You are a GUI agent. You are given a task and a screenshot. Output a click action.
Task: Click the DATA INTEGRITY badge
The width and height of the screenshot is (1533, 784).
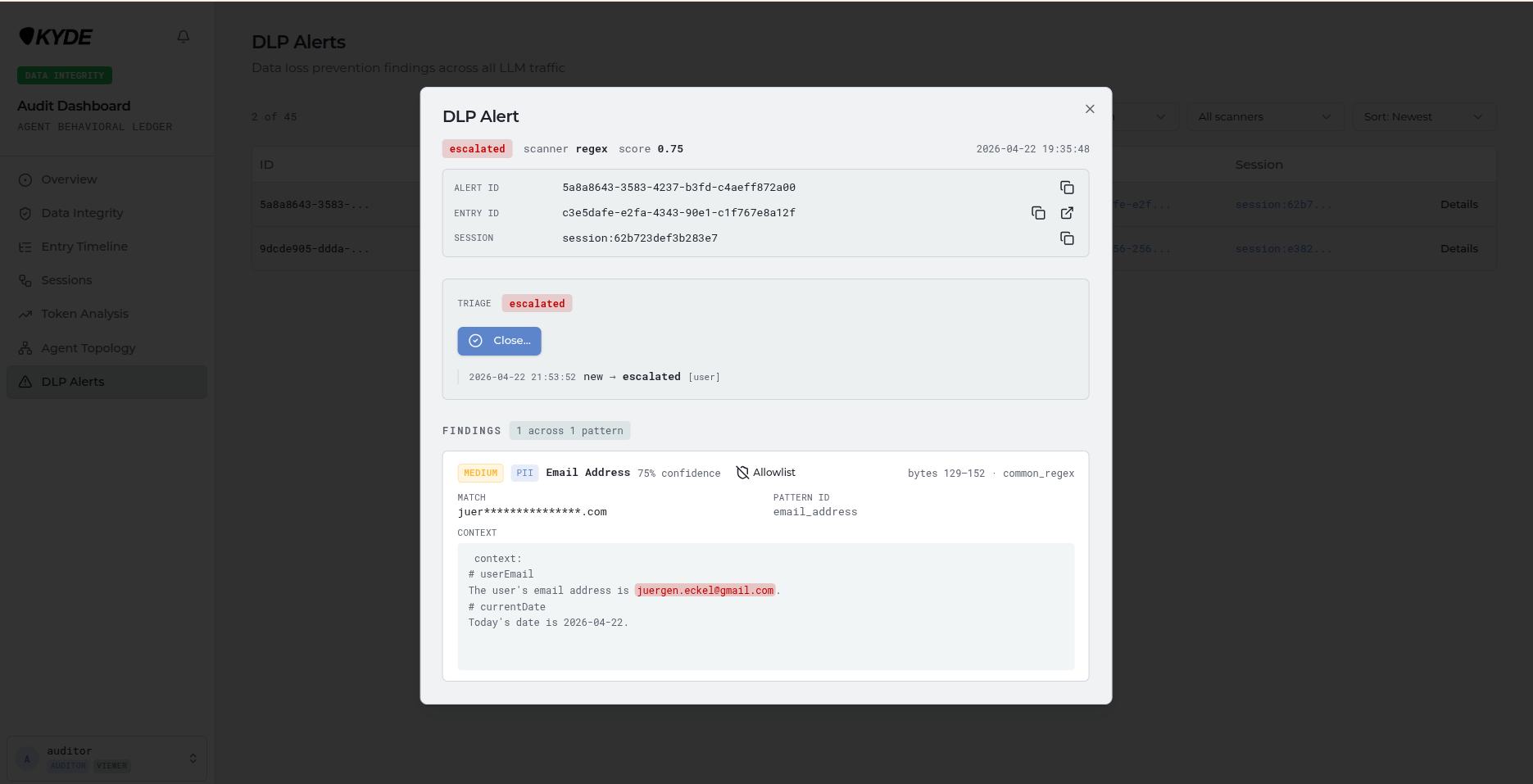(65, 75)
